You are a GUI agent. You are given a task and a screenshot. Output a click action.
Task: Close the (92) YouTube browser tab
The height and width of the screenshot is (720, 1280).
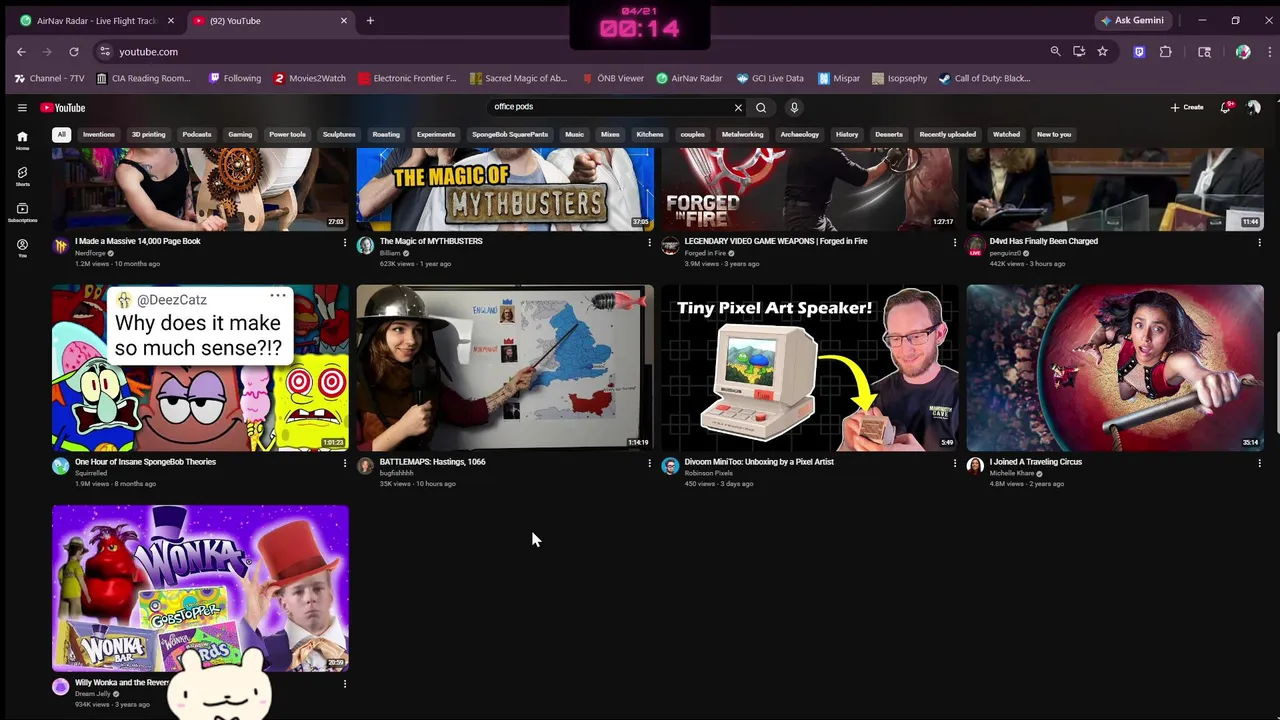344,21
